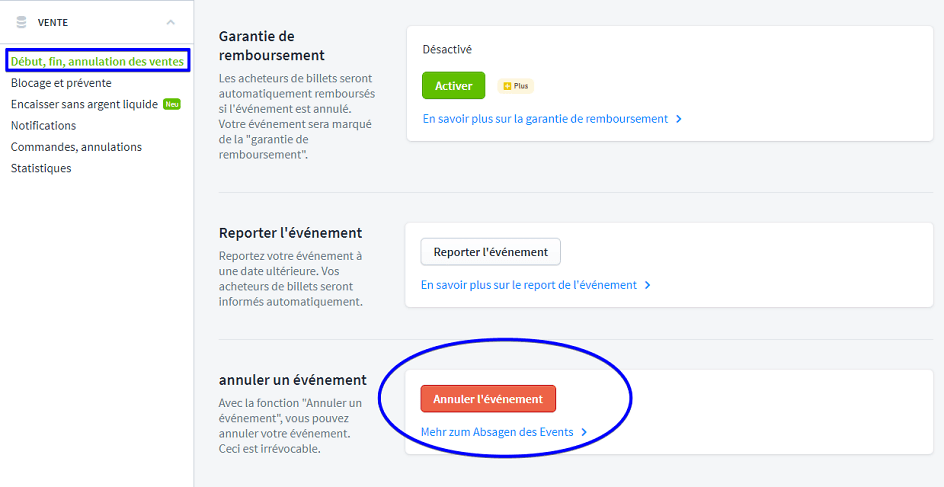Click chevron after garantie de remboursement link
Screen dimensions: 944x487
coord(679,119)
